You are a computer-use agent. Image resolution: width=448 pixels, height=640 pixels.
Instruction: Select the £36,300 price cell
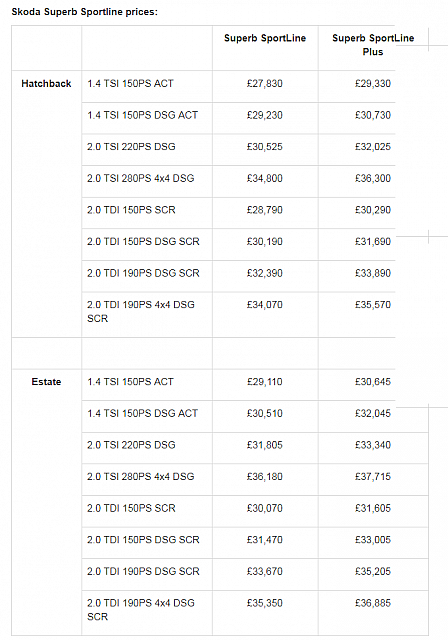click(x=373, y=178)
